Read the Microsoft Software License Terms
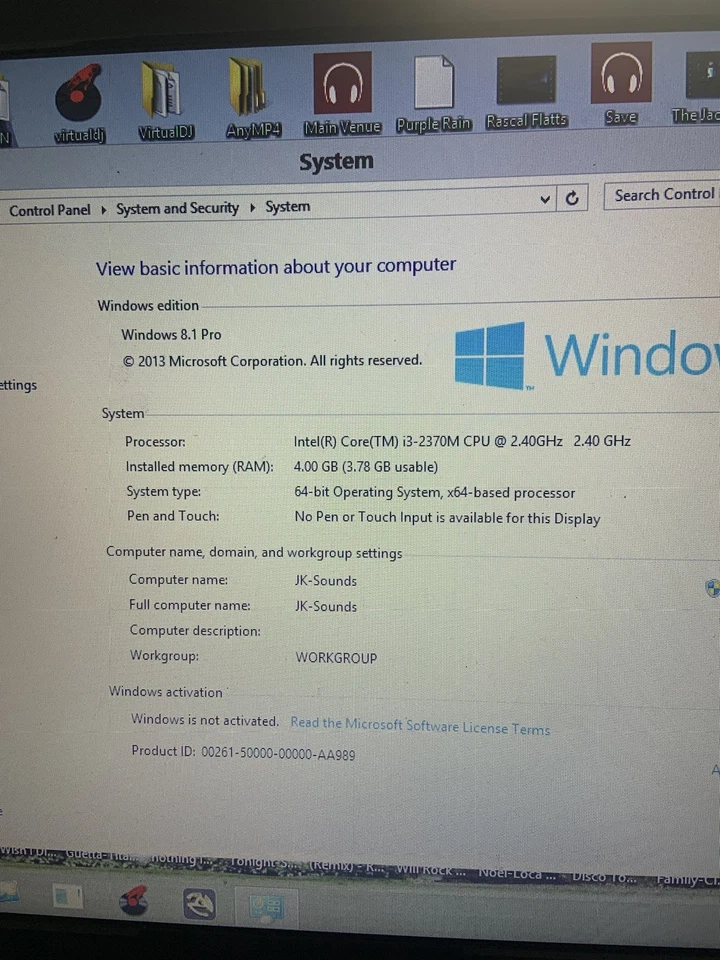The width and height of the screenshot is (720, 960). pos(420,726)
